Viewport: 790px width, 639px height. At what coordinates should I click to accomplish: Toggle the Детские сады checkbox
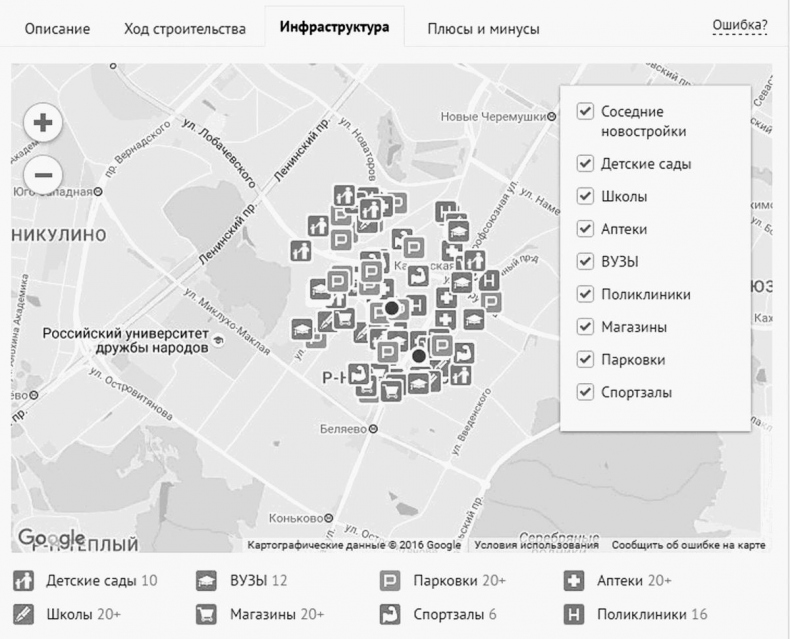[x=585, y=163]
